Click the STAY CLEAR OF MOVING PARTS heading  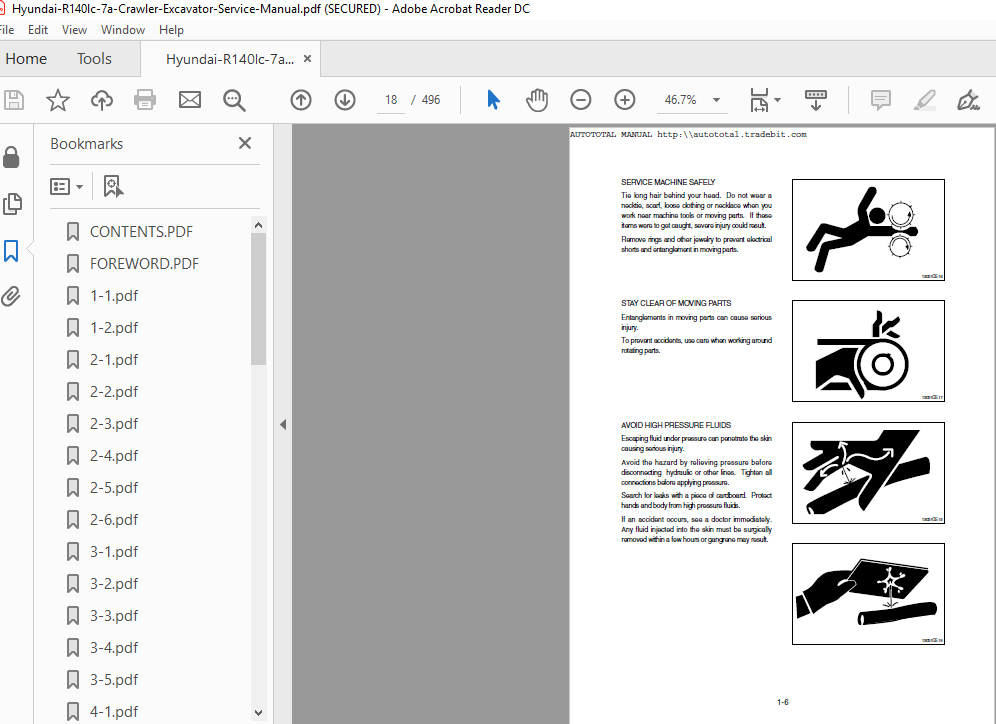click(x=676, y=304)
